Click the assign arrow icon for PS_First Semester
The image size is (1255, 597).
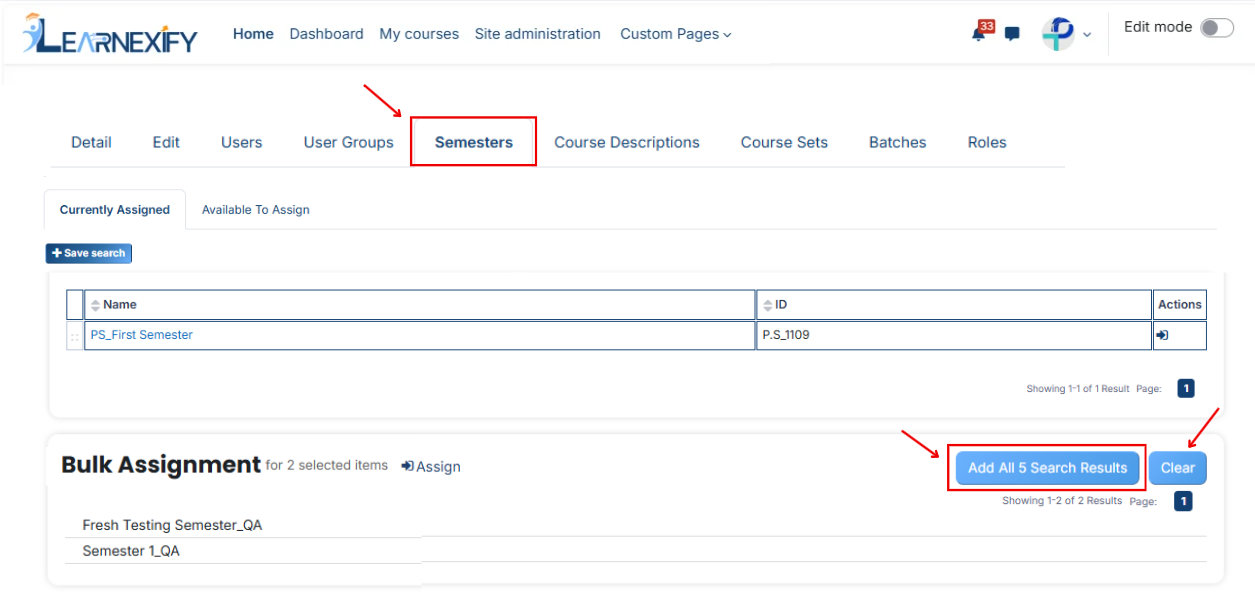pos(1162,336)
